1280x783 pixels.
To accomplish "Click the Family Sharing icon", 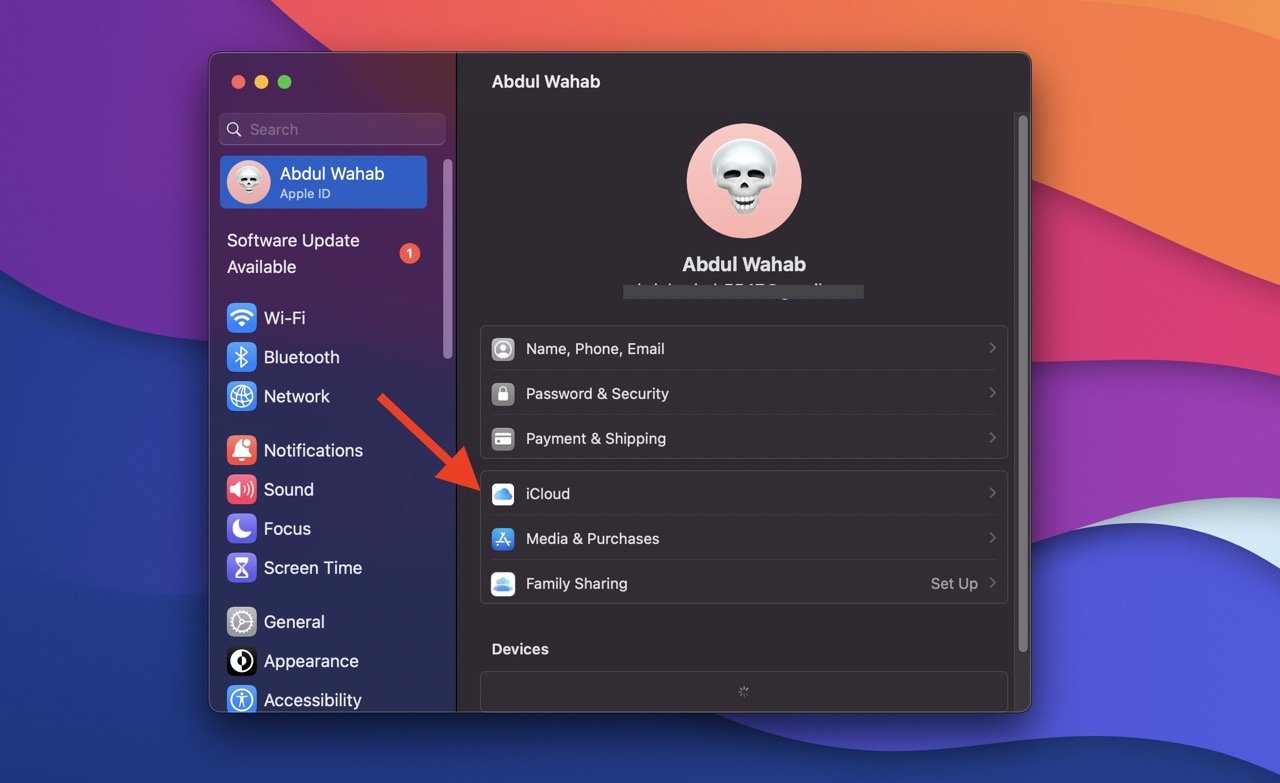I will (503, 584).
